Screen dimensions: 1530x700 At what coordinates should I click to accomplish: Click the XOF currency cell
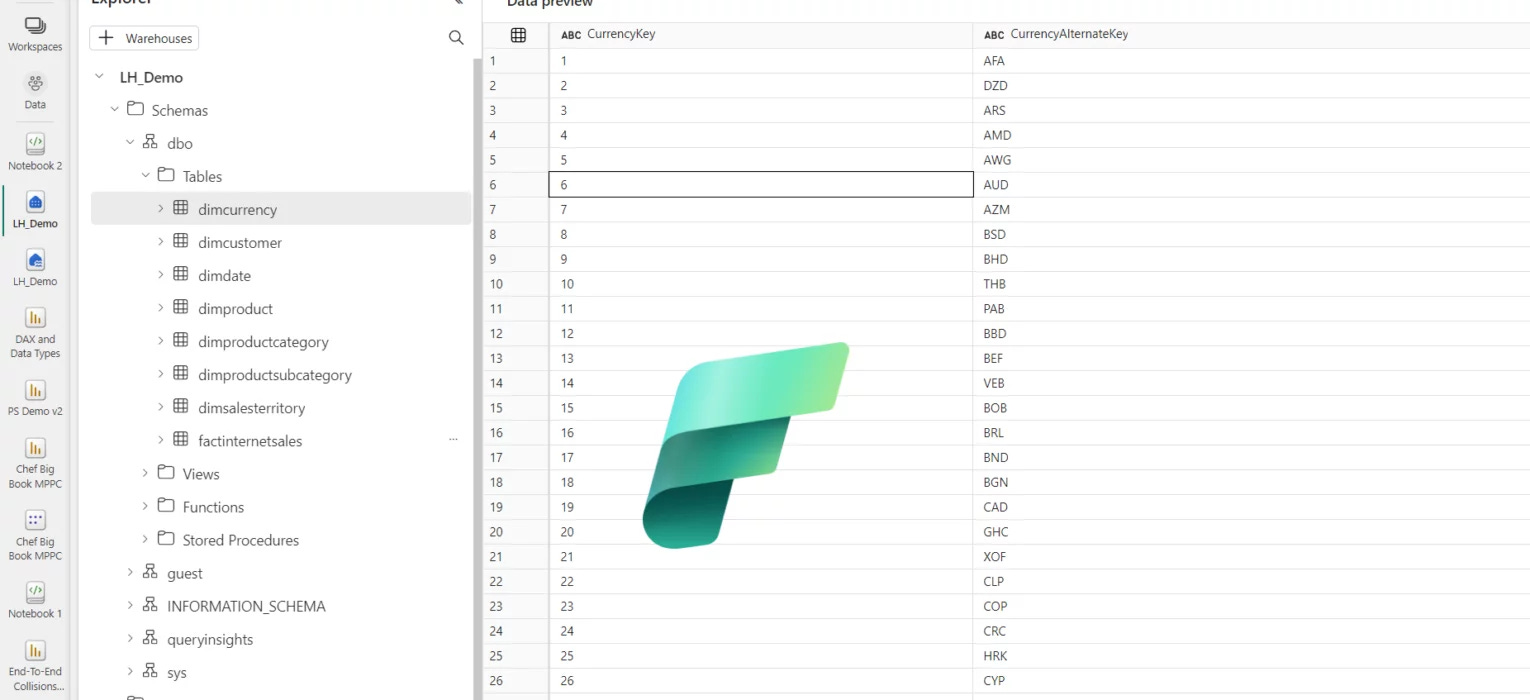tap(1251, 557)
